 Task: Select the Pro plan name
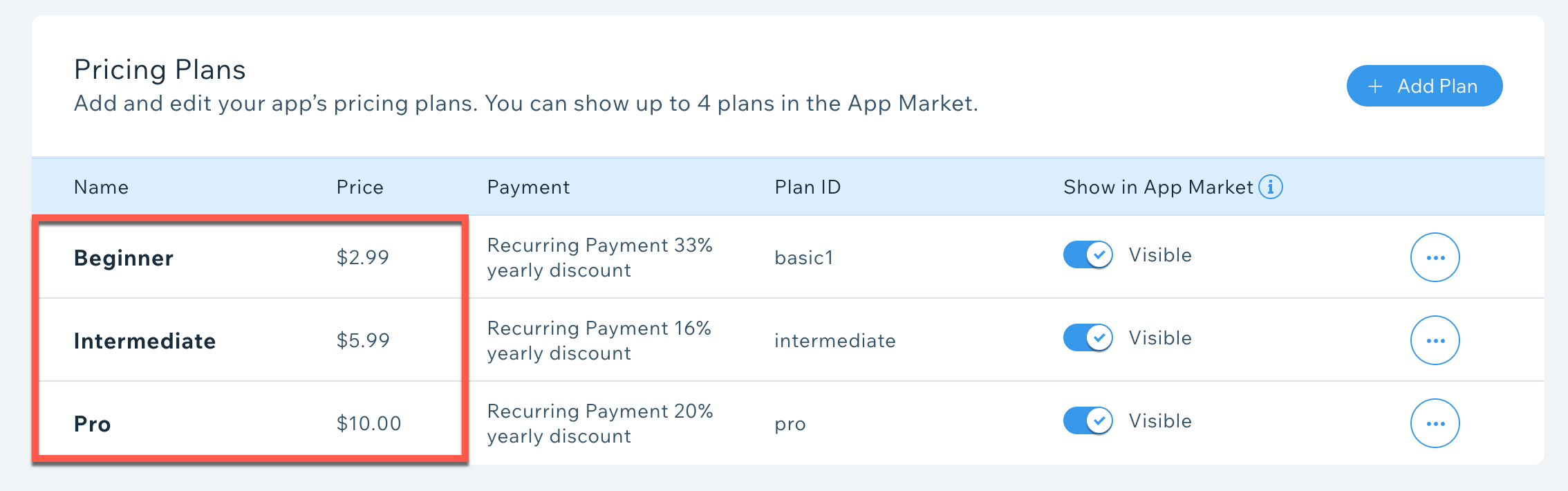pos(93,424)
